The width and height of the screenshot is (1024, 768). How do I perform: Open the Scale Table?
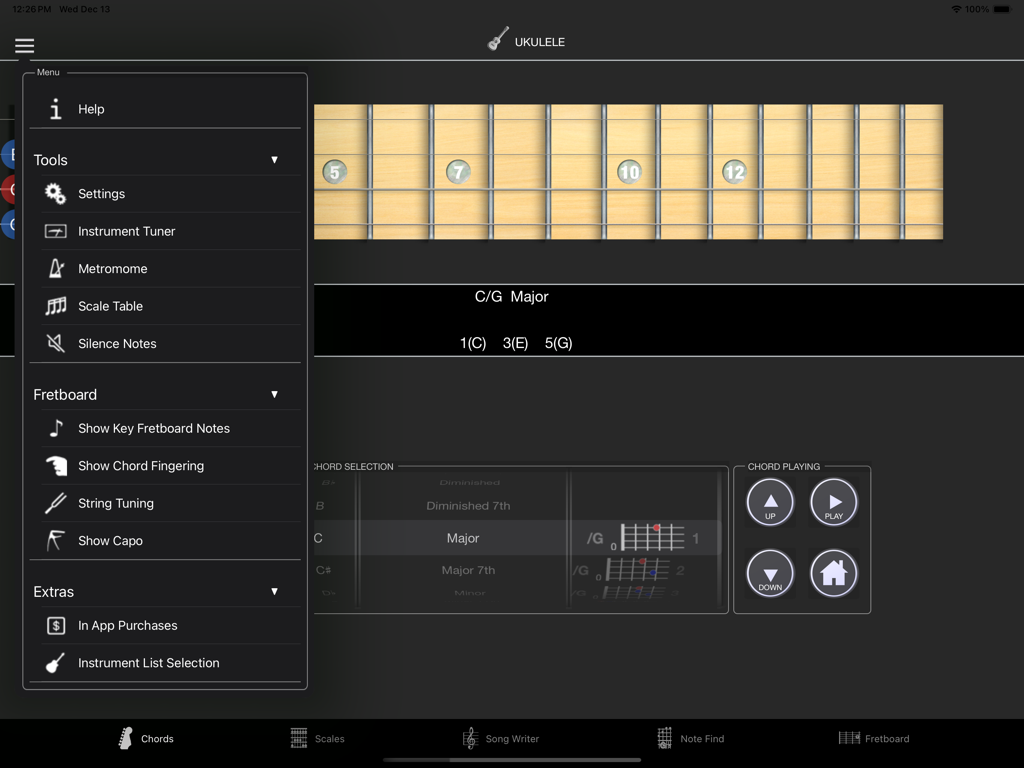(108, 306)
